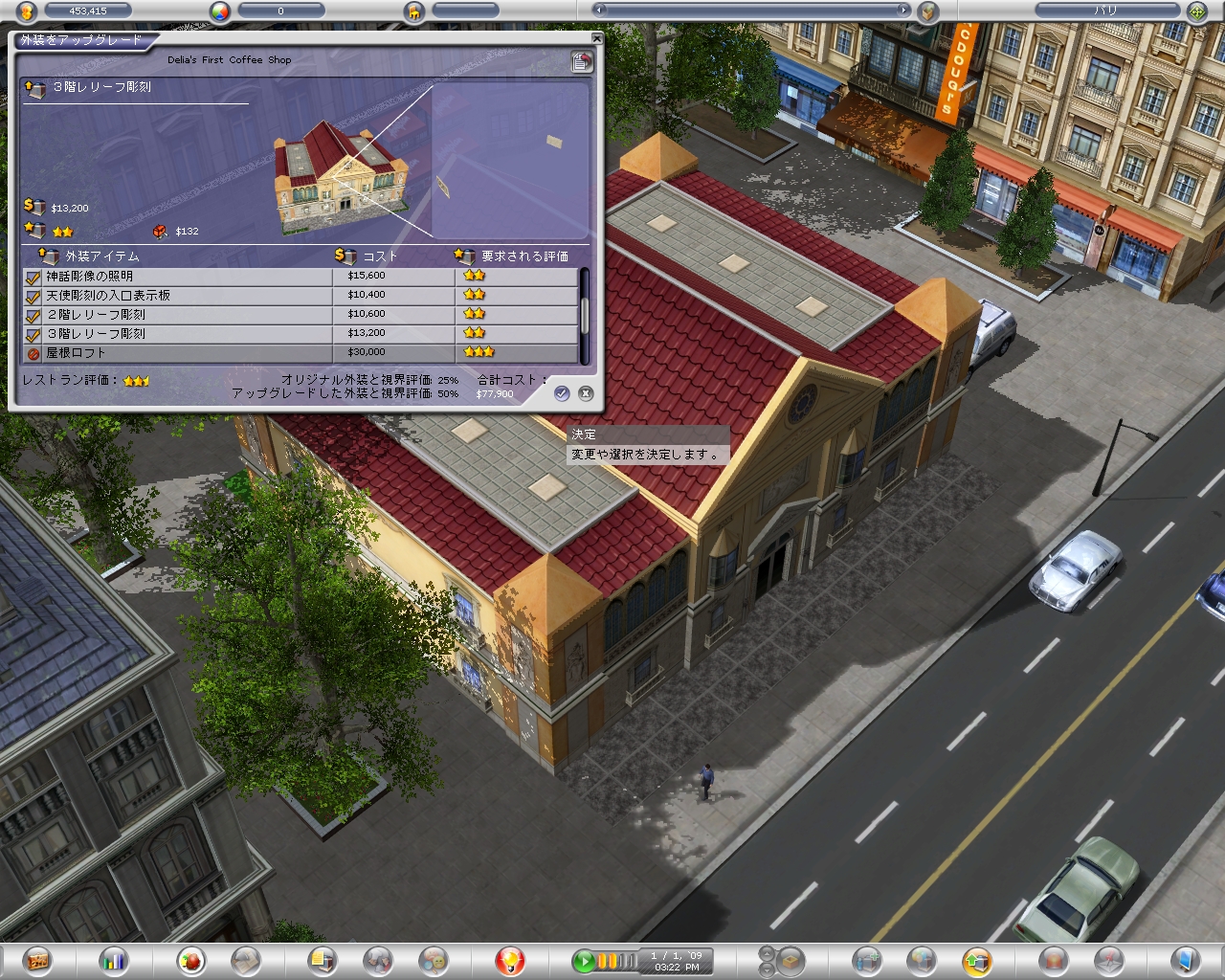The width and height of the screenshot is (1225, 980).
Task: Click the left arrow of top scroll bar
Action: coord(600,11)
